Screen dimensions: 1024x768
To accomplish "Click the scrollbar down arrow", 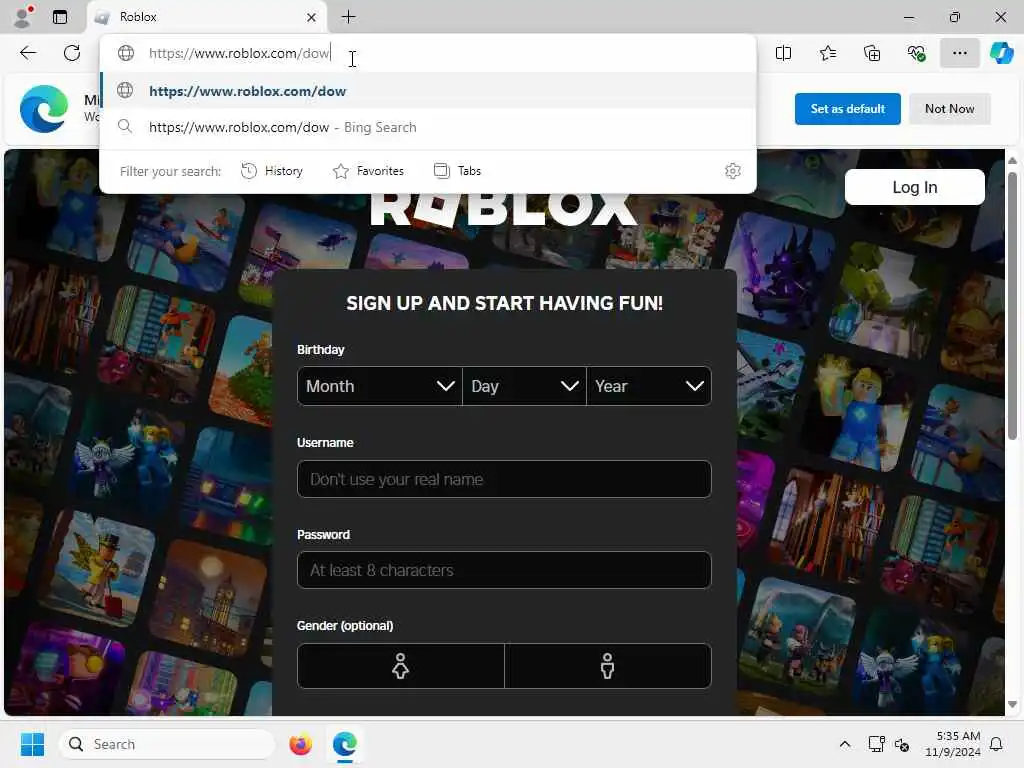I will 1012,705.
